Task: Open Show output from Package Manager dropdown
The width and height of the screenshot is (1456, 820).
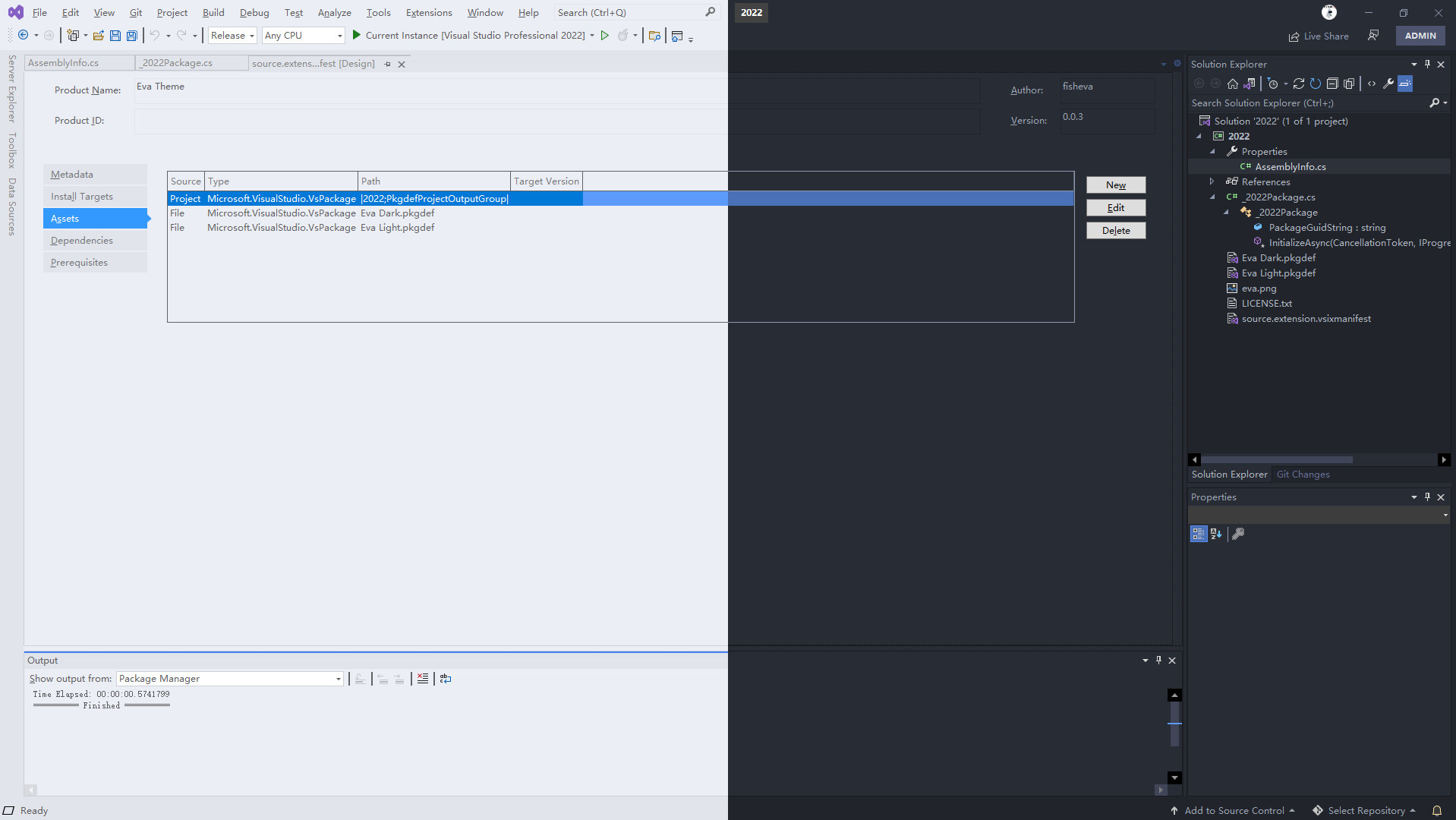Action: (230, 679)
